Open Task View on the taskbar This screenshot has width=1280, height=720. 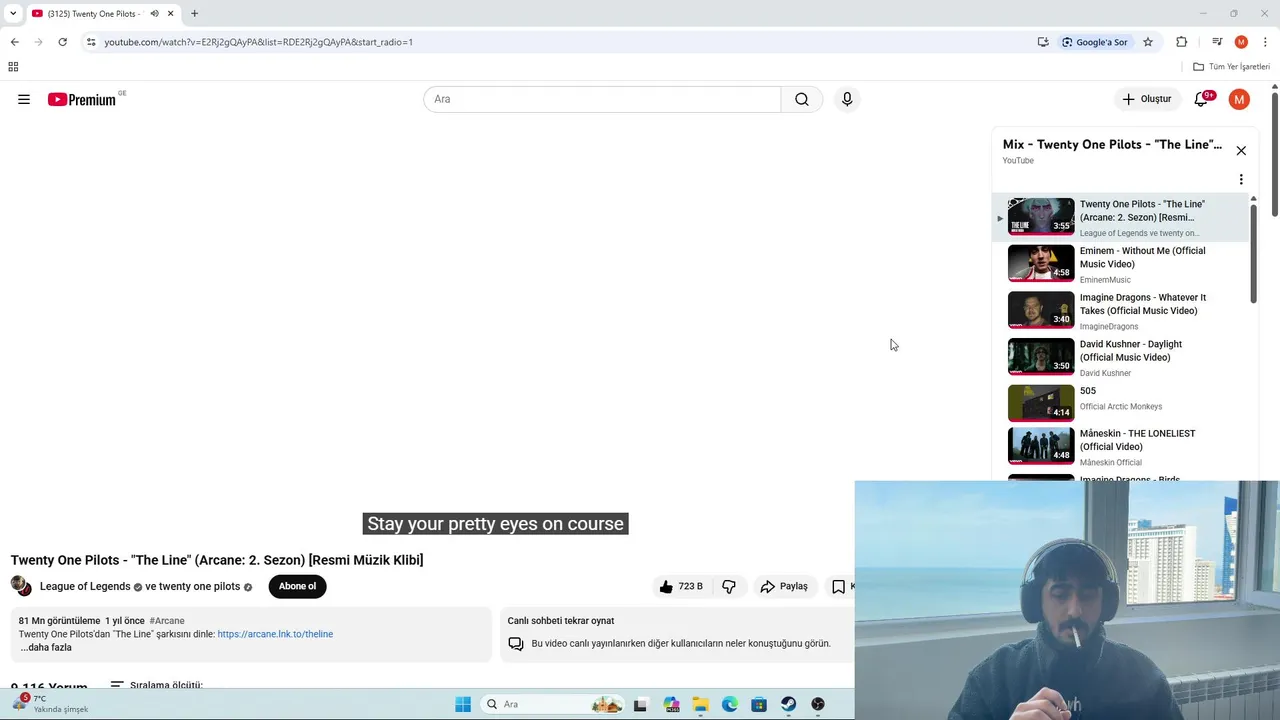[641, 704]
